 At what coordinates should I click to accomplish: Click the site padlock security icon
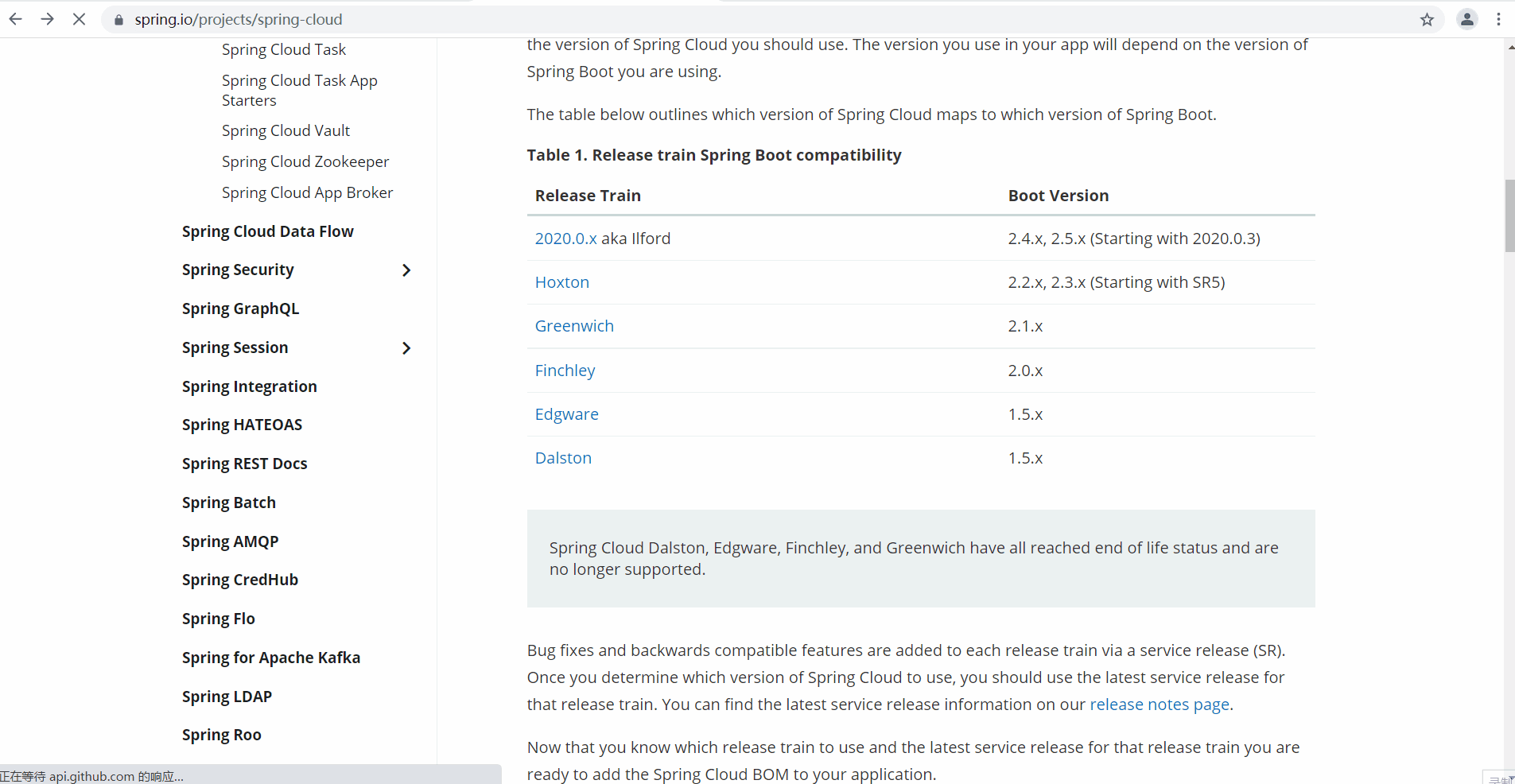[x=118, y=20]
